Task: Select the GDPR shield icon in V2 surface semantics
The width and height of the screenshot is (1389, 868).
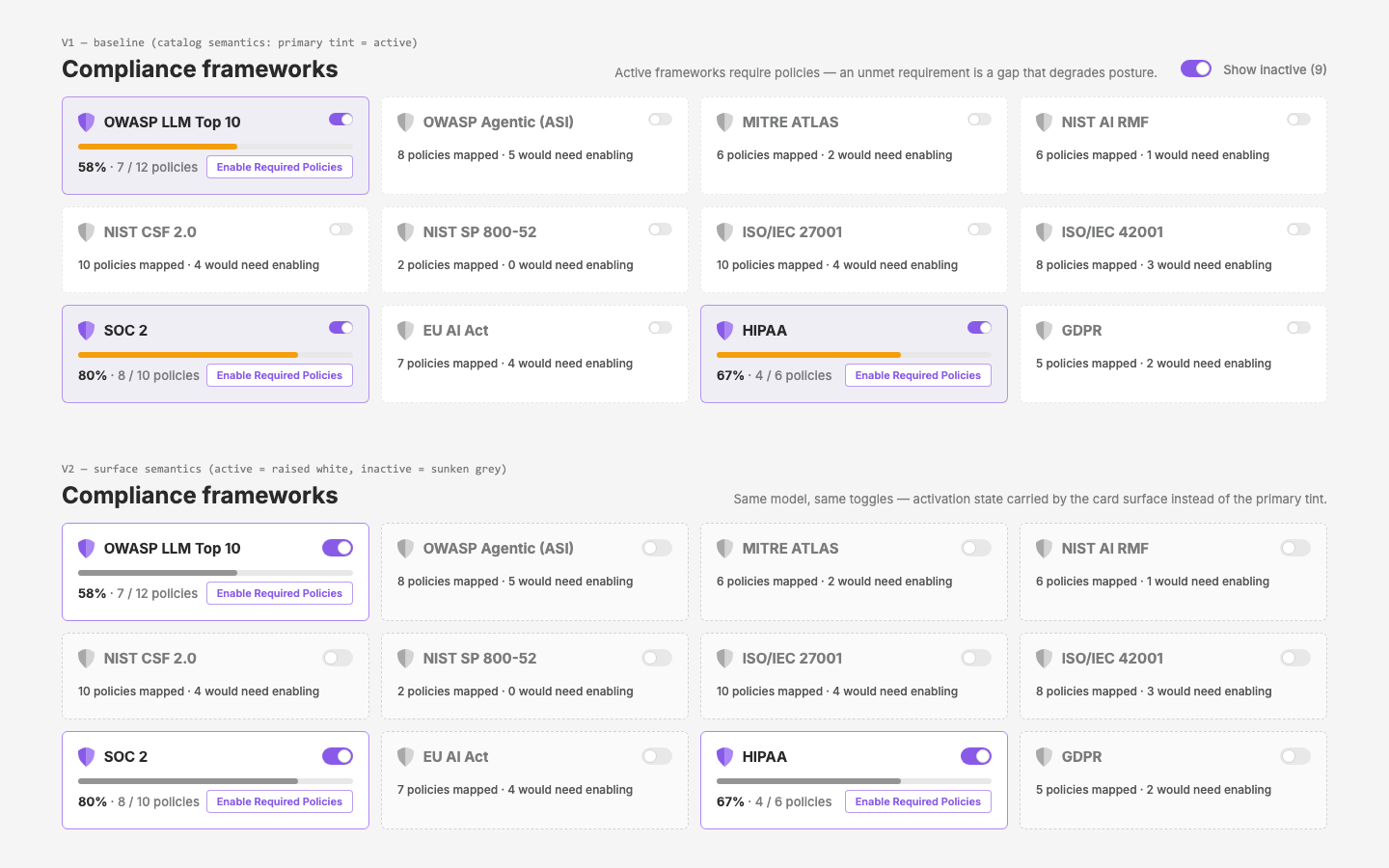Action: pos(1044,757)
